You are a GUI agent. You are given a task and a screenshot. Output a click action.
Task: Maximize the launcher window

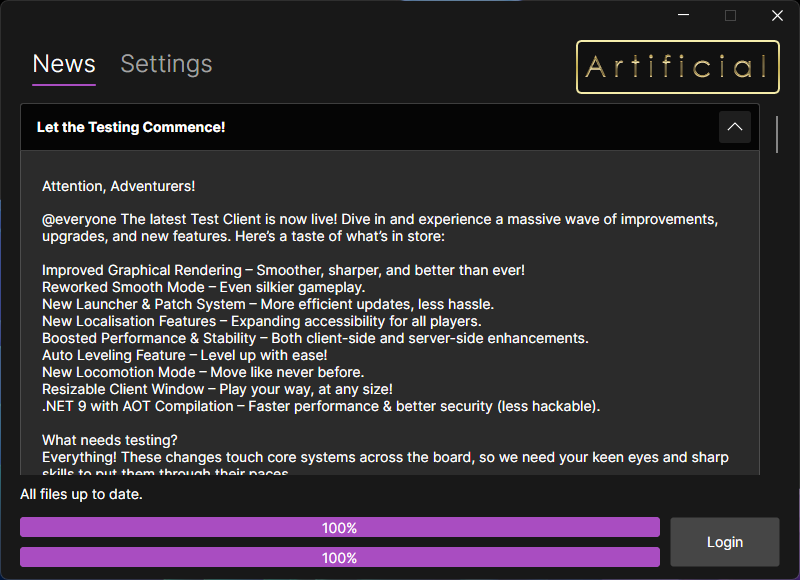pyautogui.click(x=730, y=15)
